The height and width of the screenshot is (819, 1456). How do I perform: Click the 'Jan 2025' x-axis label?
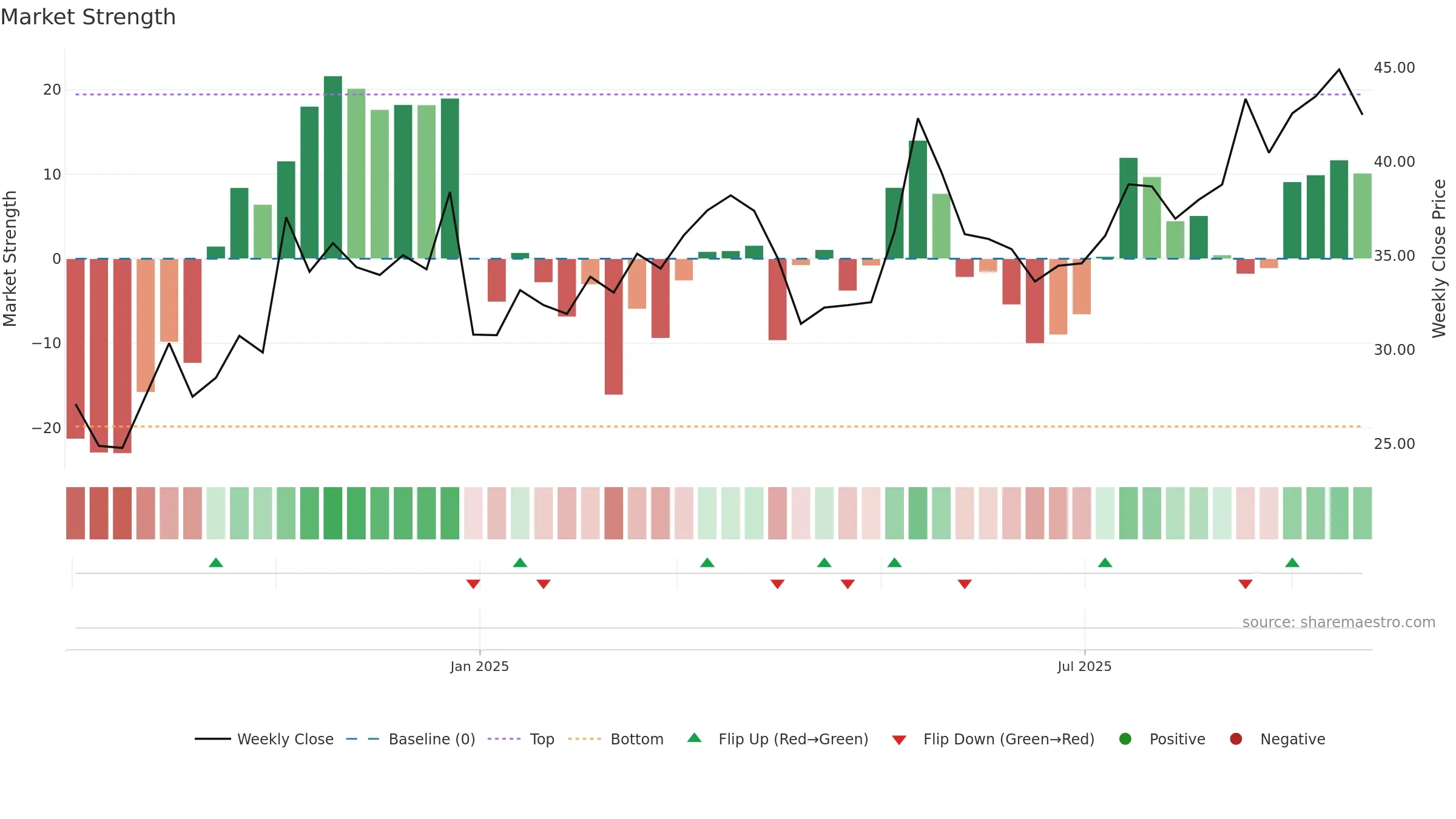479,667
